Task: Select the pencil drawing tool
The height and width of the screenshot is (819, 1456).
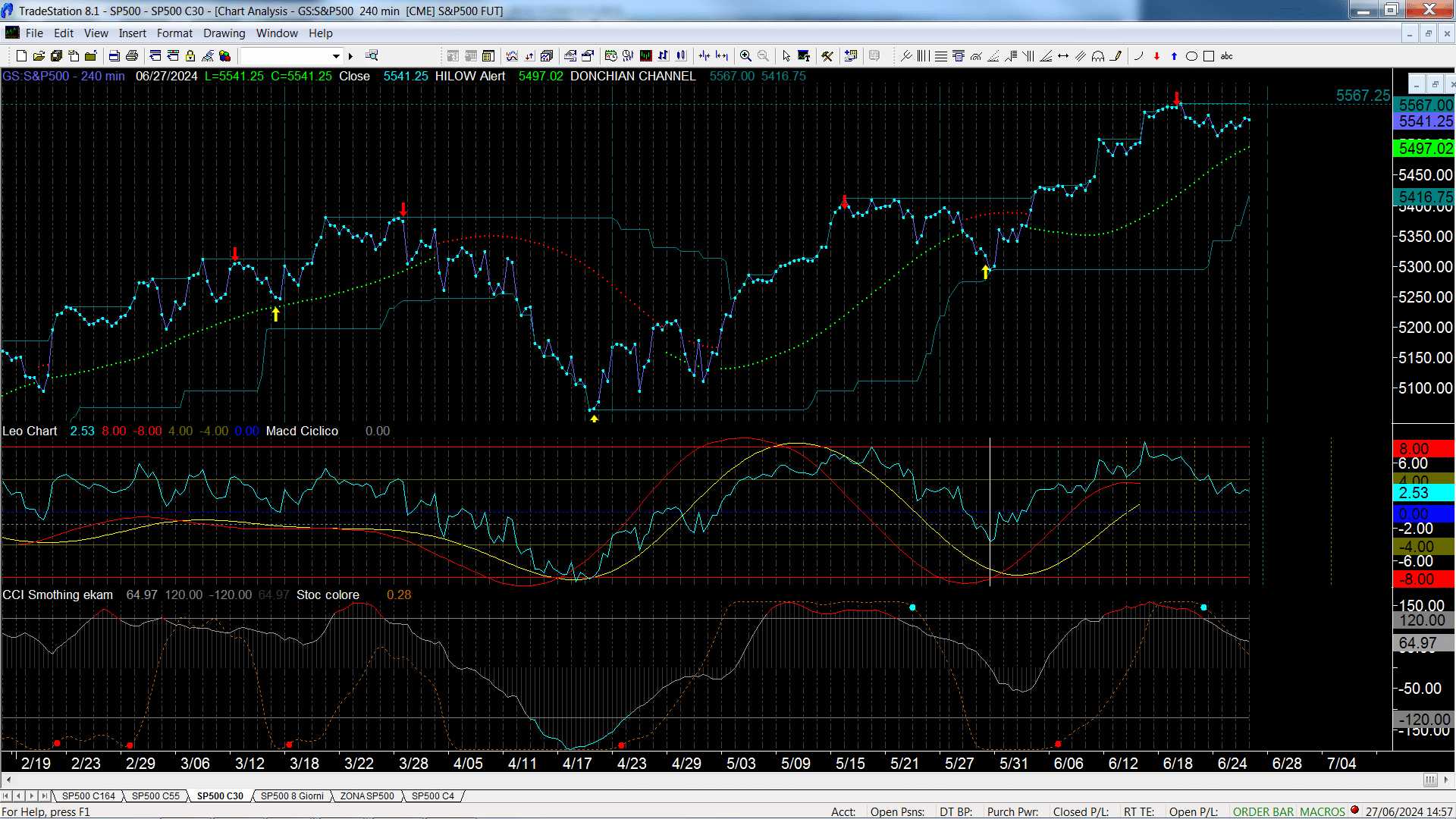Action: coord(1116,56)
